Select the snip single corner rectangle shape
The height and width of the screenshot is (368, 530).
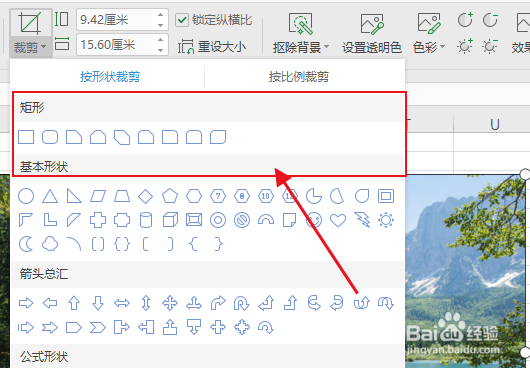coord(74,137)
